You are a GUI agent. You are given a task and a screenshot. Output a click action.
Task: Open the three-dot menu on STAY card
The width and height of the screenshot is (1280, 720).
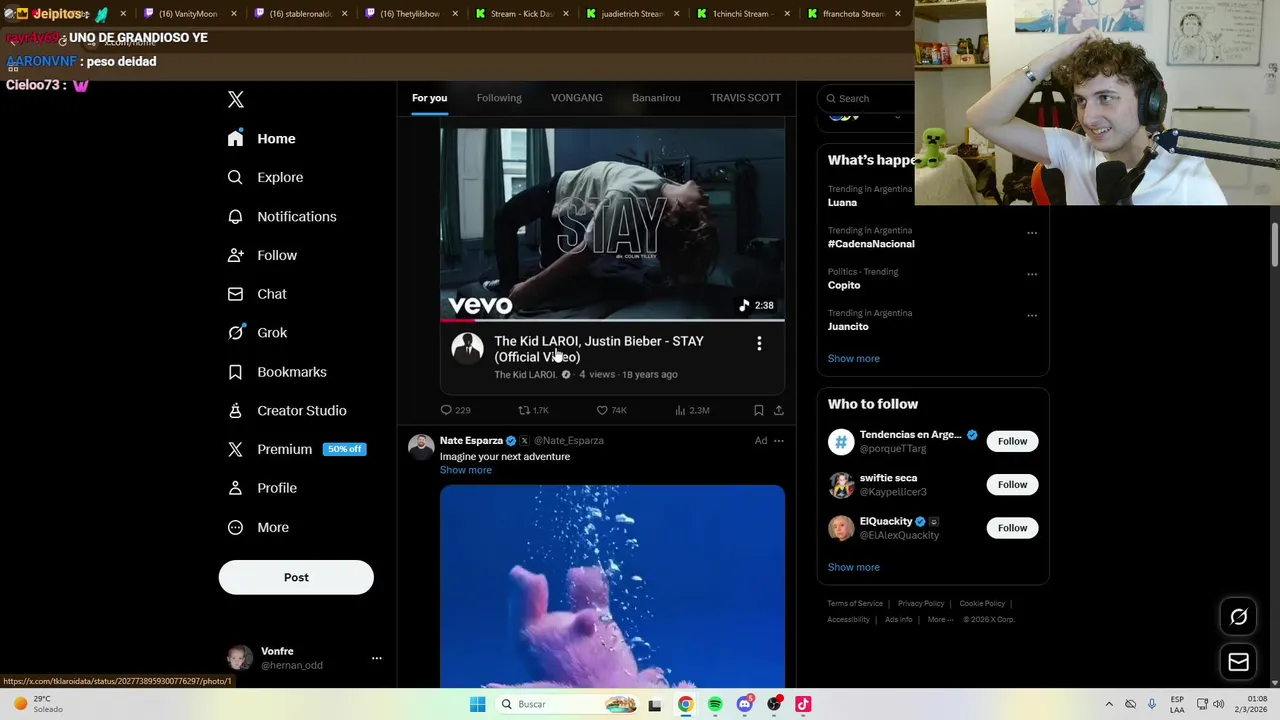coord(759,343)
